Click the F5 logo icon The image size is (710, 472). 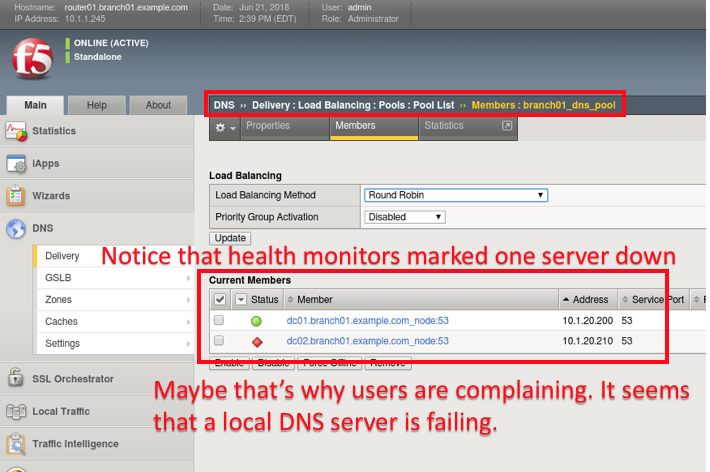(33, 58)
